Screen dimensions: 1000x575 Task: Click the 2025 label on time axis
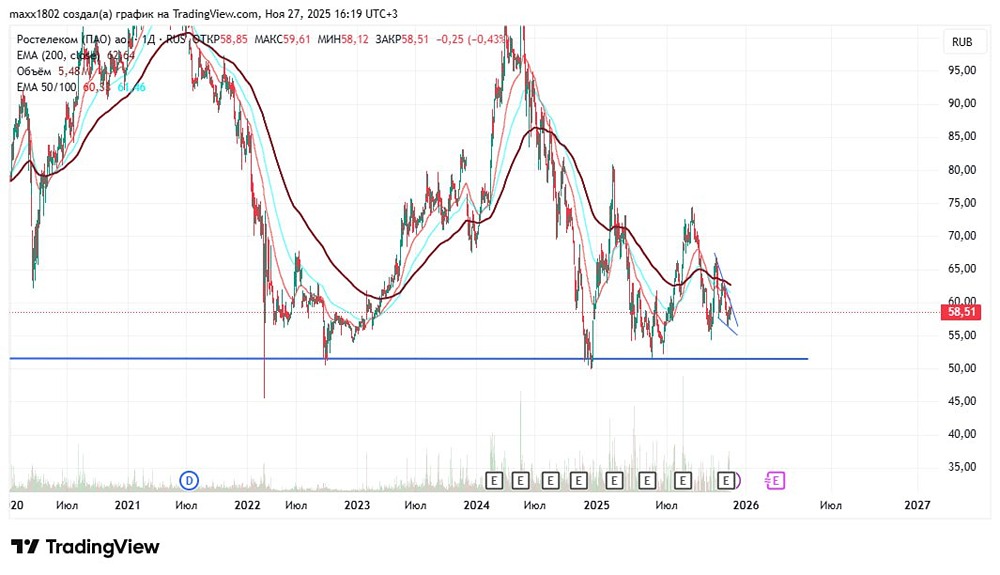point(596,506)
